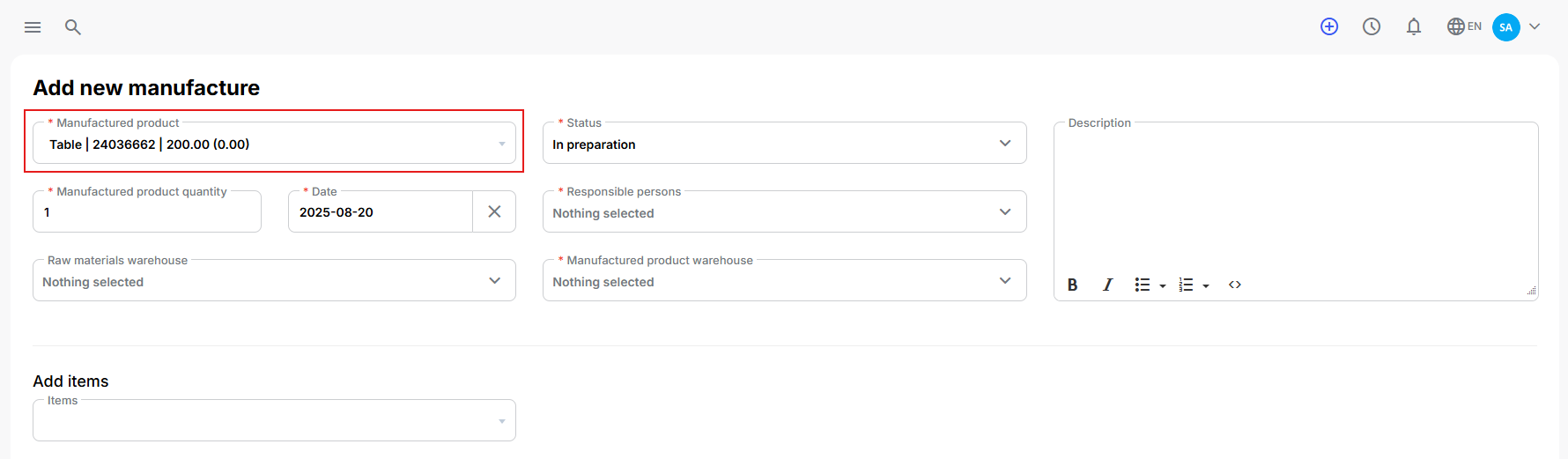Open the Raw materials warehouse dropdown
The height and width of the screenshot is (459, 1568).
click(274, 281)
